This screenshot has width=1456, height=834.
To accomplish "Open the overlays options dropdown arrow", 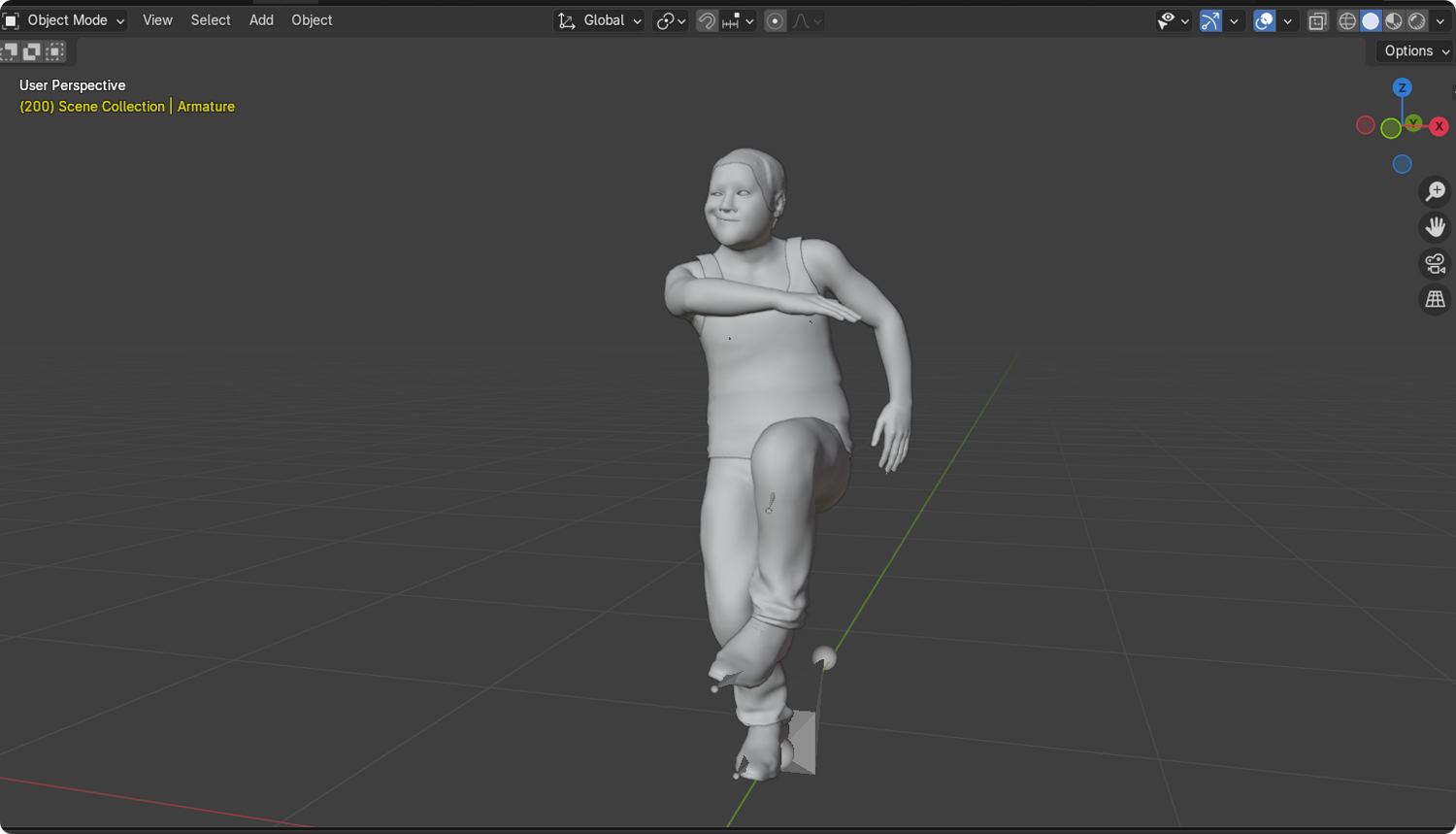I will [x=1287, y=20].
